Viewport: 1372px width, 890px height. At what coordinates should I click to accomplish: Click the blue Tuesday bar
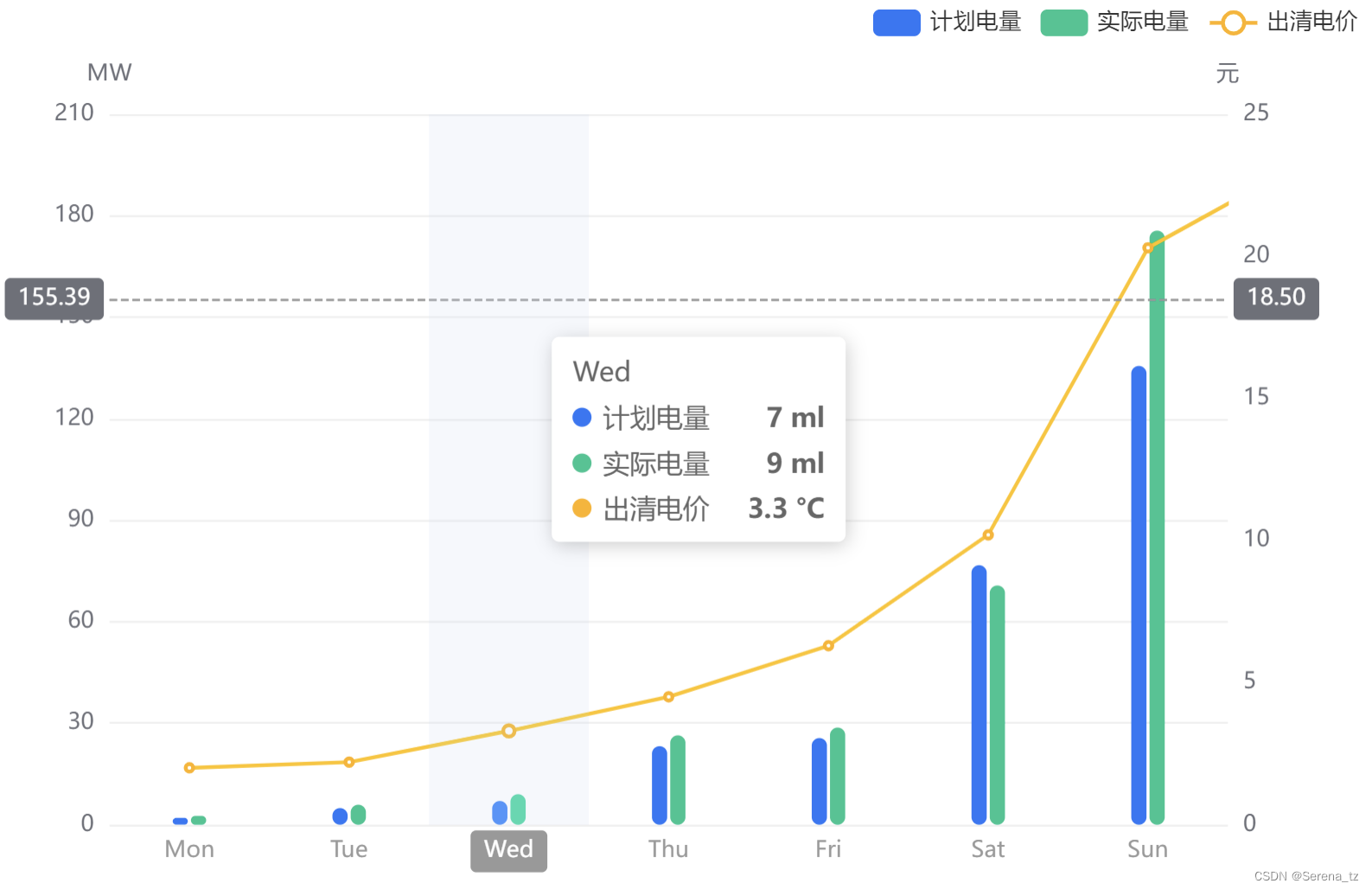[x=340, y=816]
